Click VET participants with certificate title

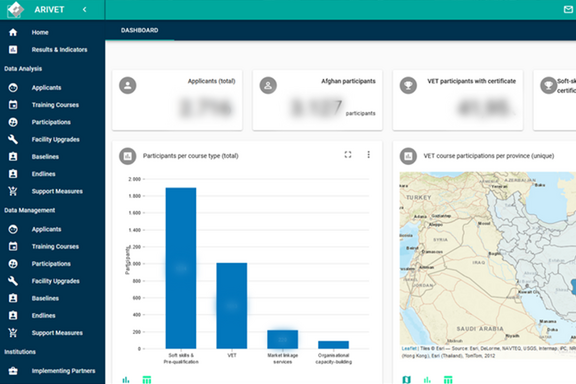(x=472, y=81)
